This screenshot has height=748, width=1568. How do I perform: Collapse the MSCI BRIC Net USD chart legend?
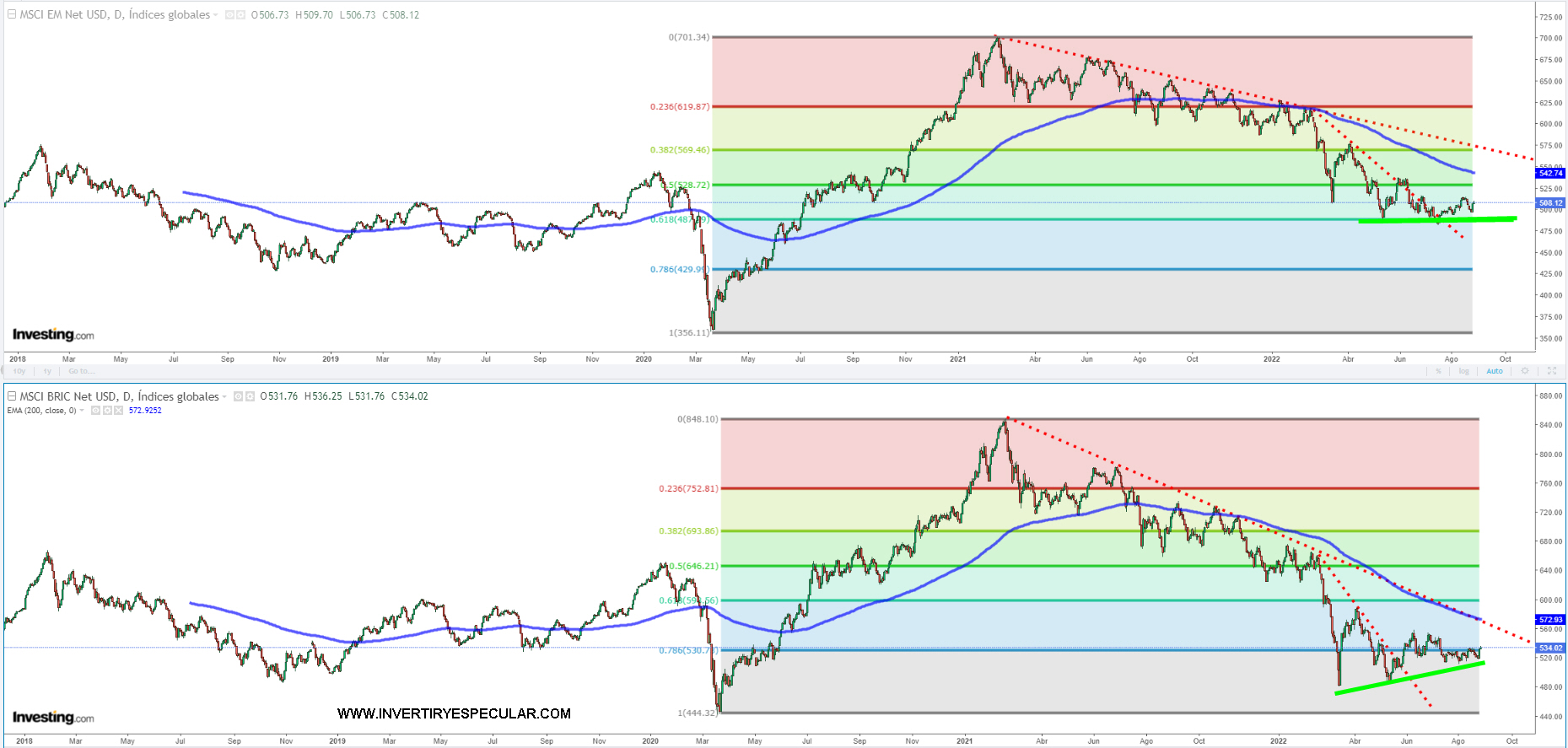[x=12, y=396]
